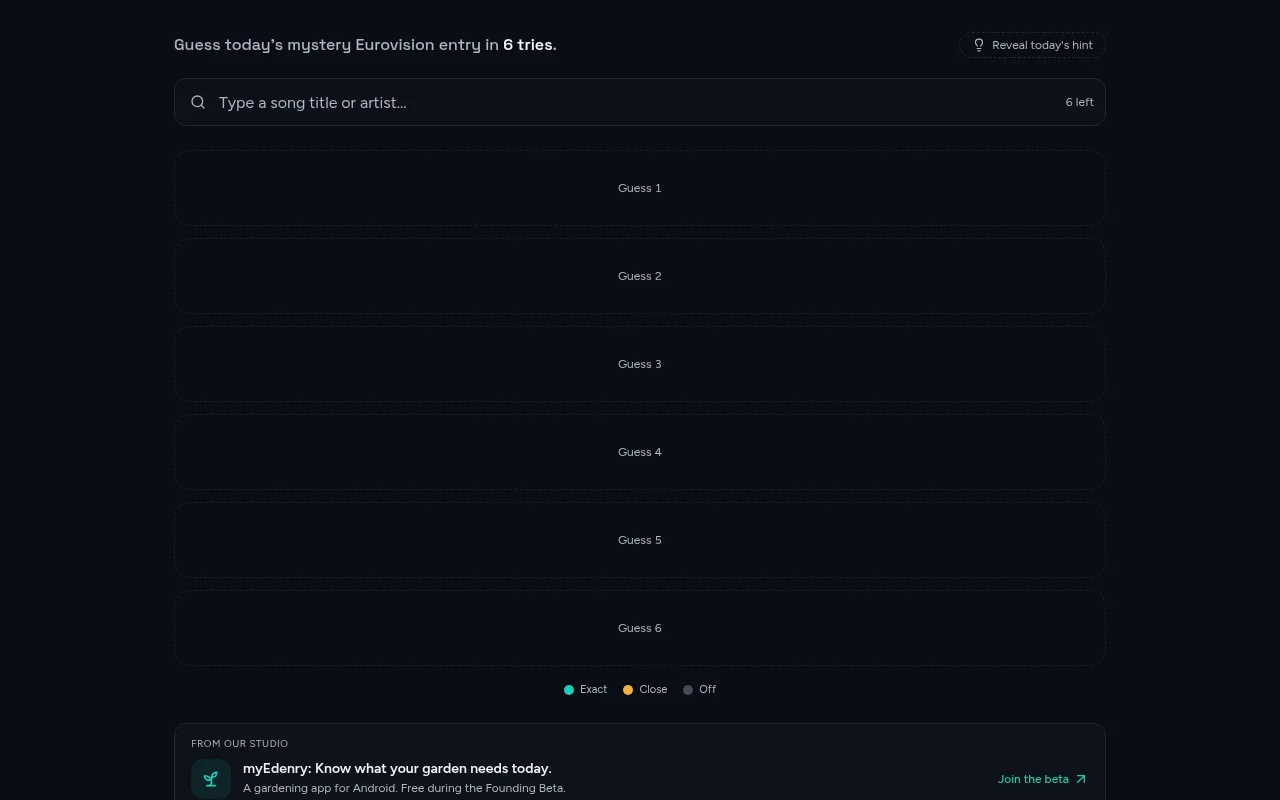Click the teal Exact legend dot

click(x=569, y=690)
